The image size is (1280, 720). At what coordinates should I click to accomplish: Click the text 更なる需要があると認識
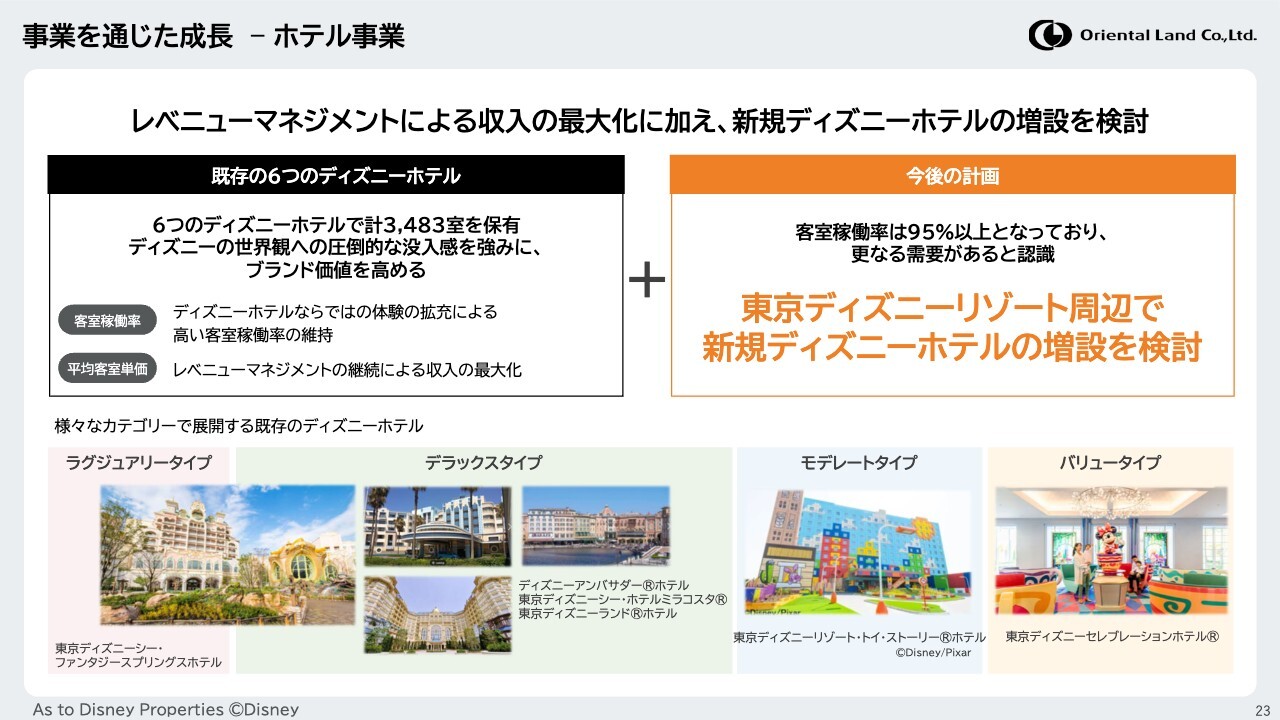pos(952,254)
